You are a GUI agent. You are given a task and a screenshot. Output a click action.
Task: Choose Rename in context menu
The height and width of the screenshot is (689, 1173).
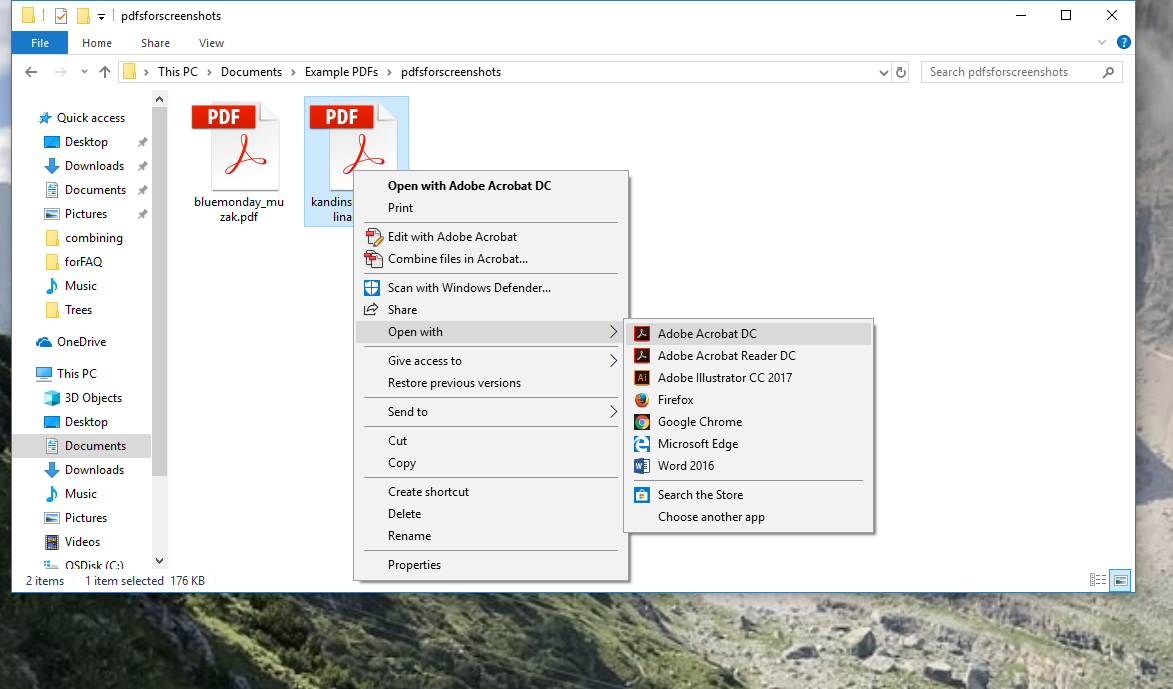tap(491, 536)
